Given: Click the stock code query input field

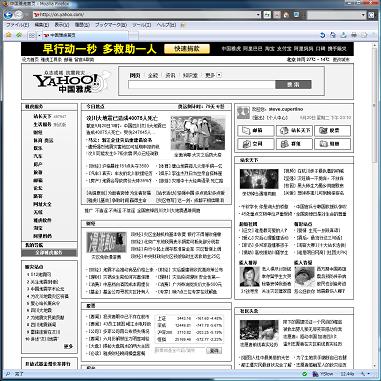Looking at the screenshot, I should pyautogui.click(x=180, y=350).
